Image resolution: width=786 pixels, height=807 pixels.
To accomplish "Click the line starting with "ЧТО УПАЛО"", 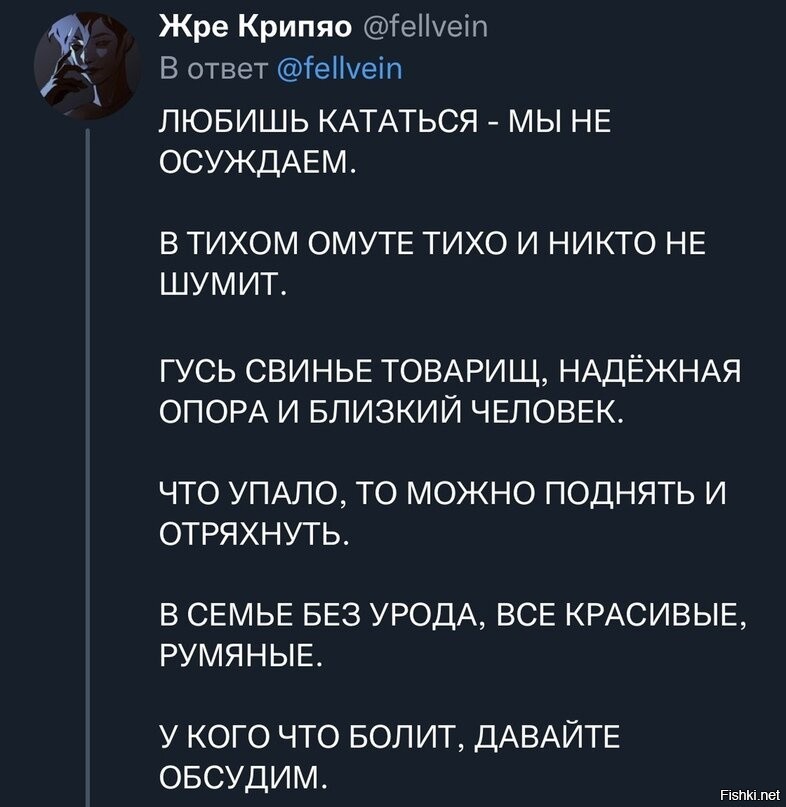I will point(439,494).
